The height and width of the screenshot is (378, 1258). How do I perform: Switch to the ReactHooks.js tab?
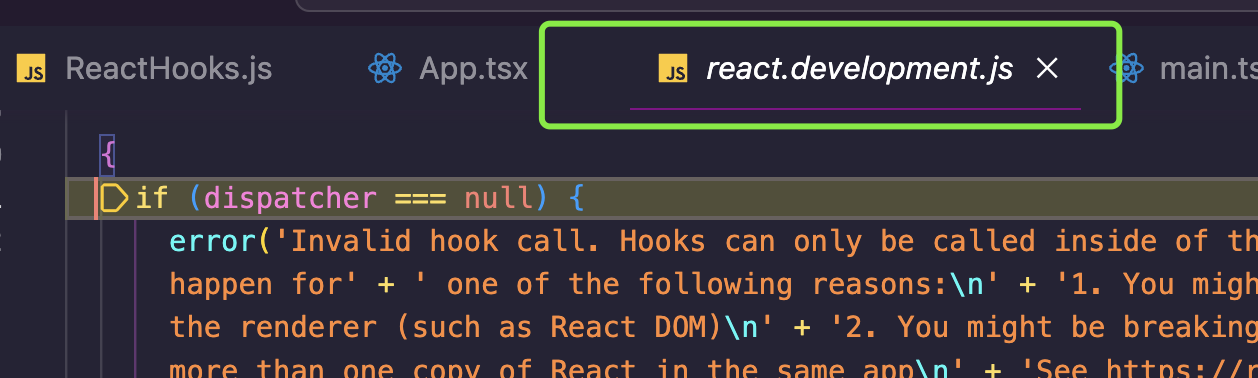pos(144,69)
